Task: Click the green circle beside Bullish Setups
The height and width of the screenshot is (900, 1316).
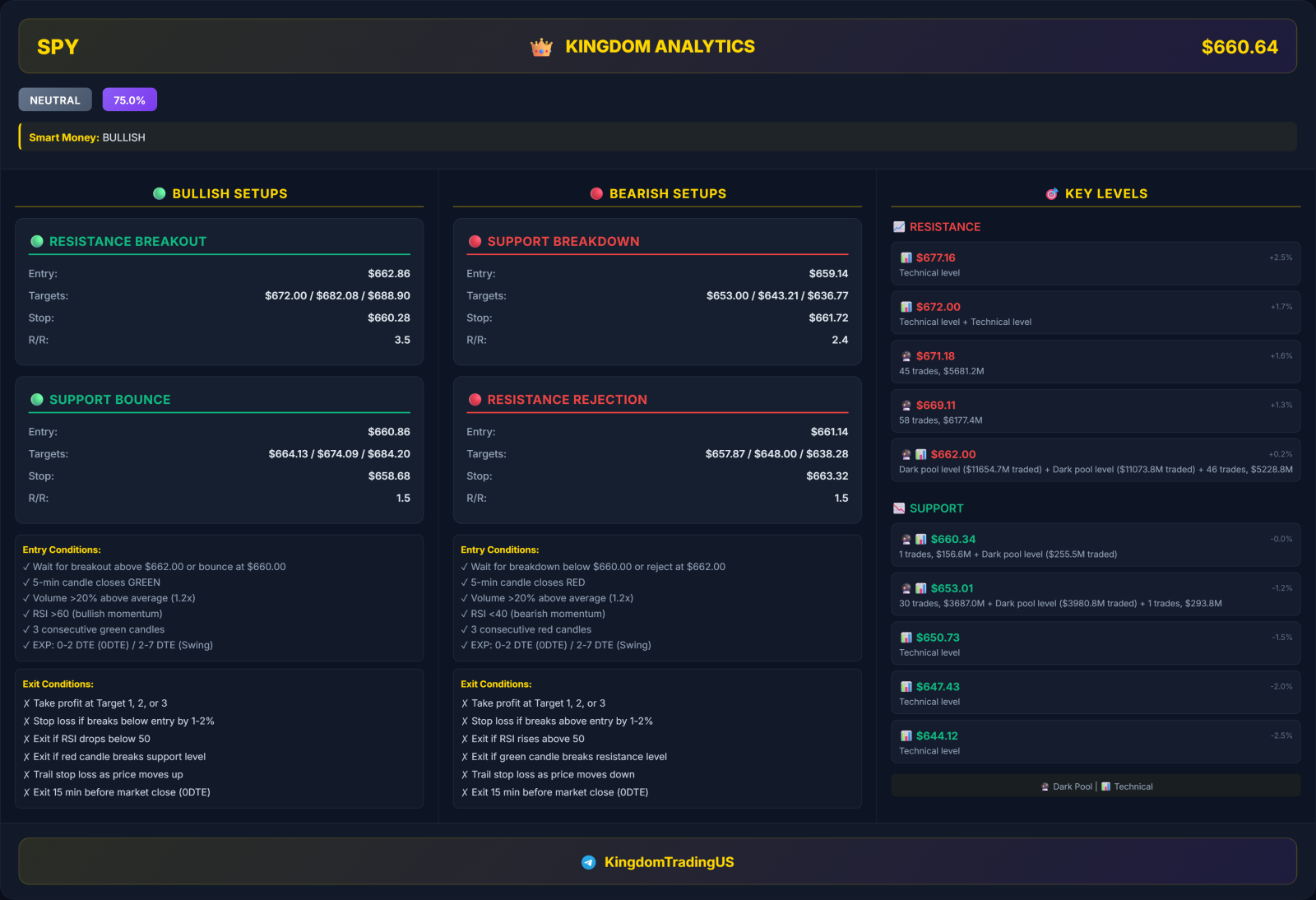Action: click(x=160, y=193)
